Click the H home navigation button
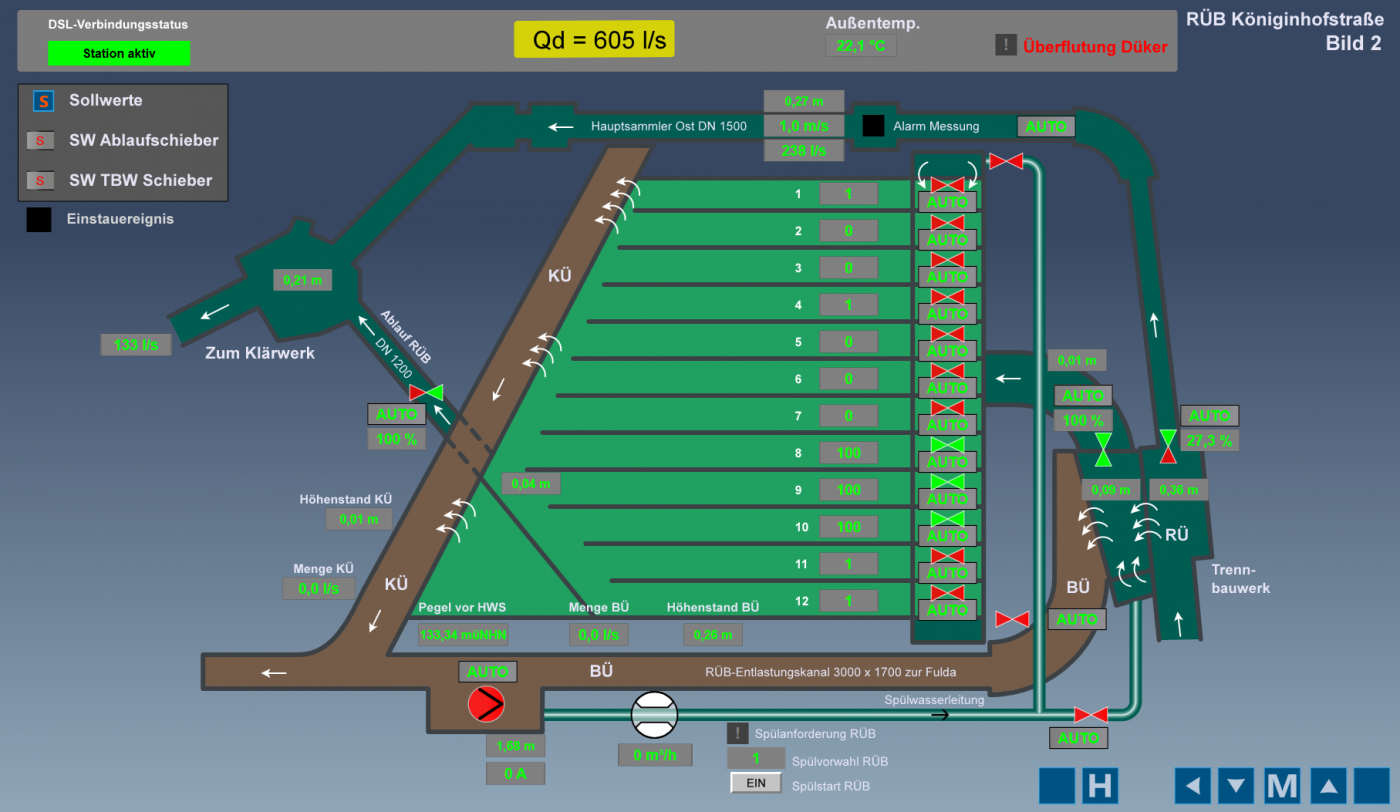This screenshot has height=812, width=1400. coord(1099,786)
